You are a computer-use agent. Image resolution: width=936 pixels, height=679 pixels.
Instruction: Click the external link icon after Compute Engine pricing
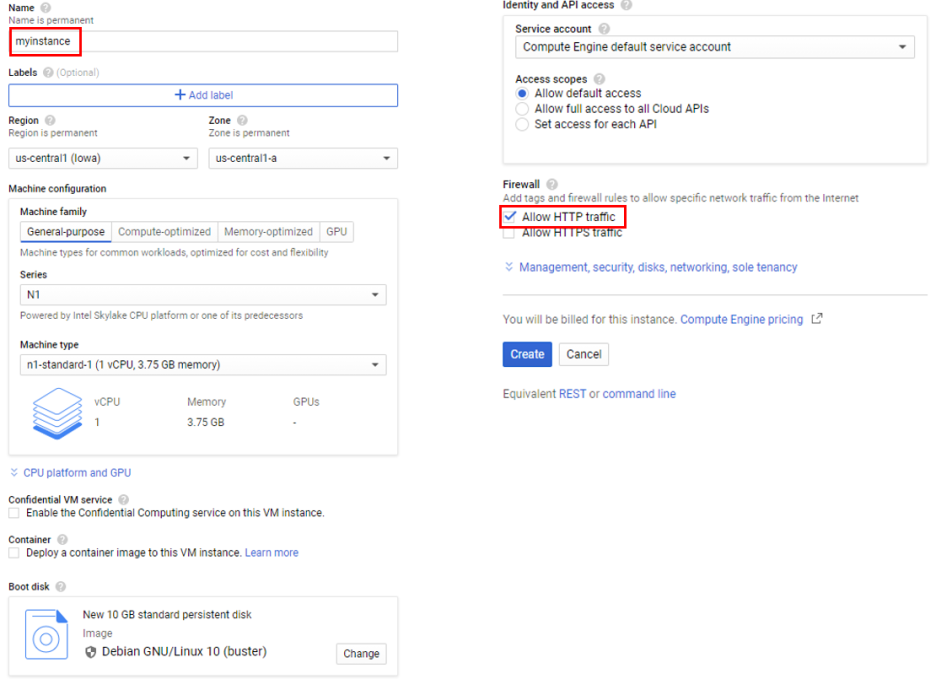tap(817, 319)
